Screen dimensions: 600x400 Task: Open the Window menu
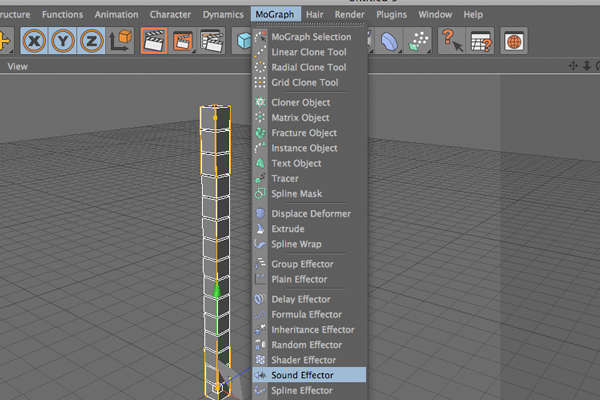coord(435,15)
